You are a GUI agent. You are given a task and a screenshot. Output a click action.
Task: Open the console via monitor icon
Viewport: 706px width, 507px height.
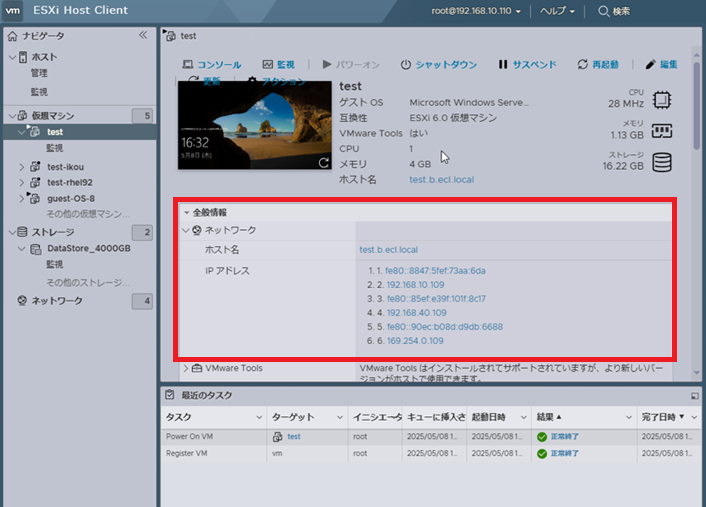coord(188,65)
